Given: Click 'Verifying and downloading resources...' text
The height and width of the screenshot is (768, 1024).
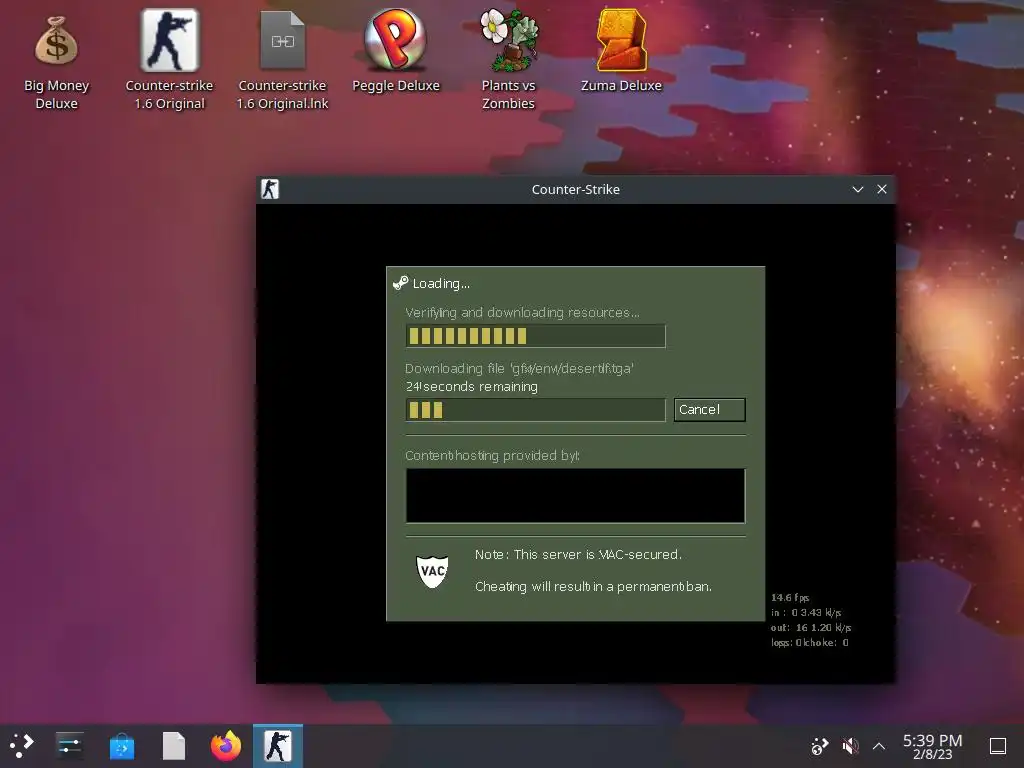Looking at the screenshot, I should 522,313.
